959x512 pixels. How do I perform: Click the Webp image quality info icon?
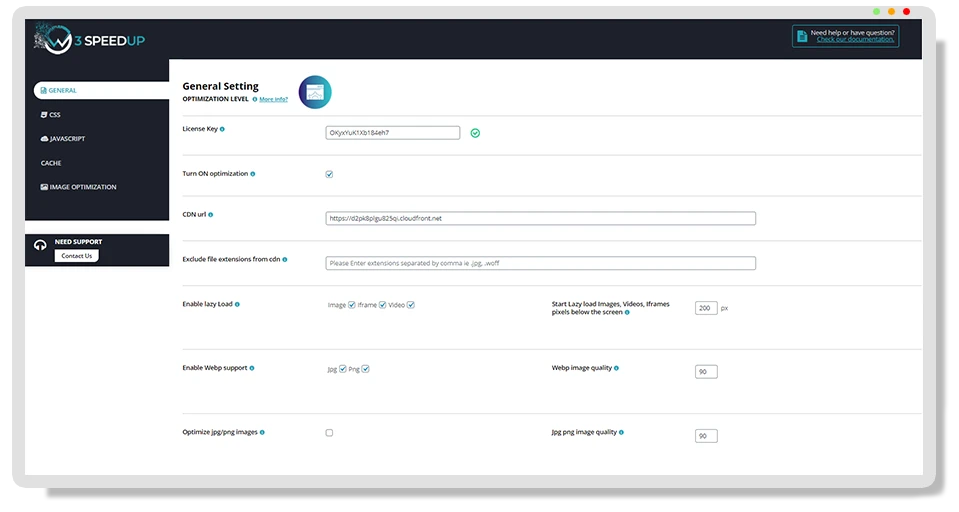[x=616, y=368]
